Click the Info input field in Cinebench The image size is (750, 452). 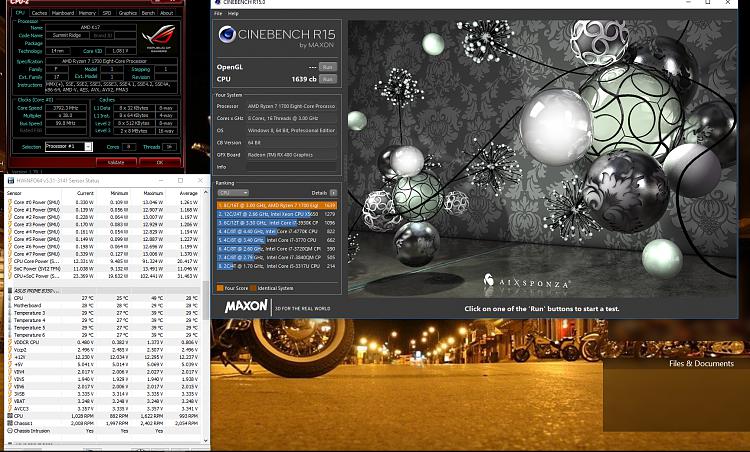(x=292, y=167)
